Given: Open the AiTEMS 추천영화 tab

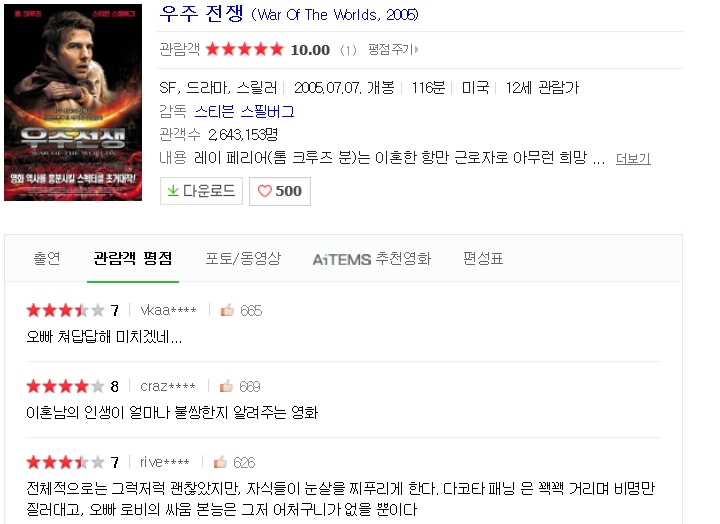Looking at the screenshot, I should [371, 259].
